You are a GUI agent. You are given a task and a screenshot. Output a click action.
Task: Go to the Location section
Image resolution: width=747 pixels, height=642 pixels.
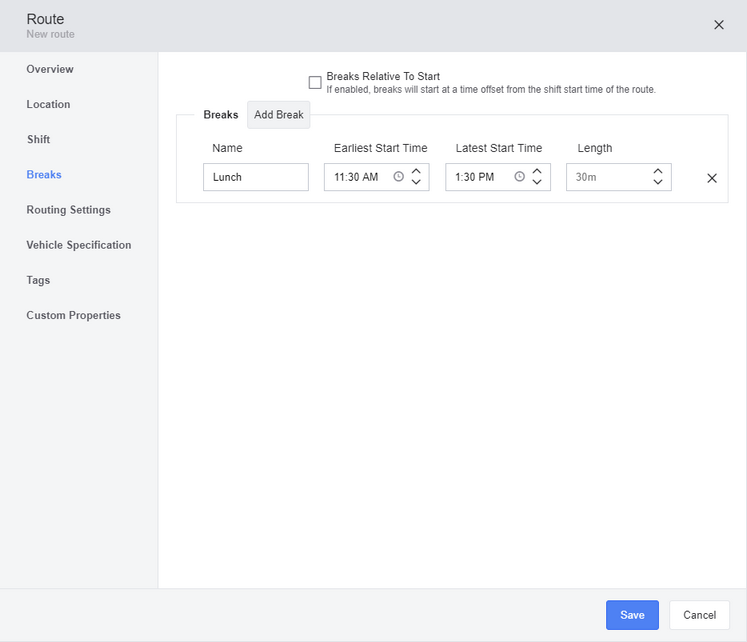click(x=48, y=104)
